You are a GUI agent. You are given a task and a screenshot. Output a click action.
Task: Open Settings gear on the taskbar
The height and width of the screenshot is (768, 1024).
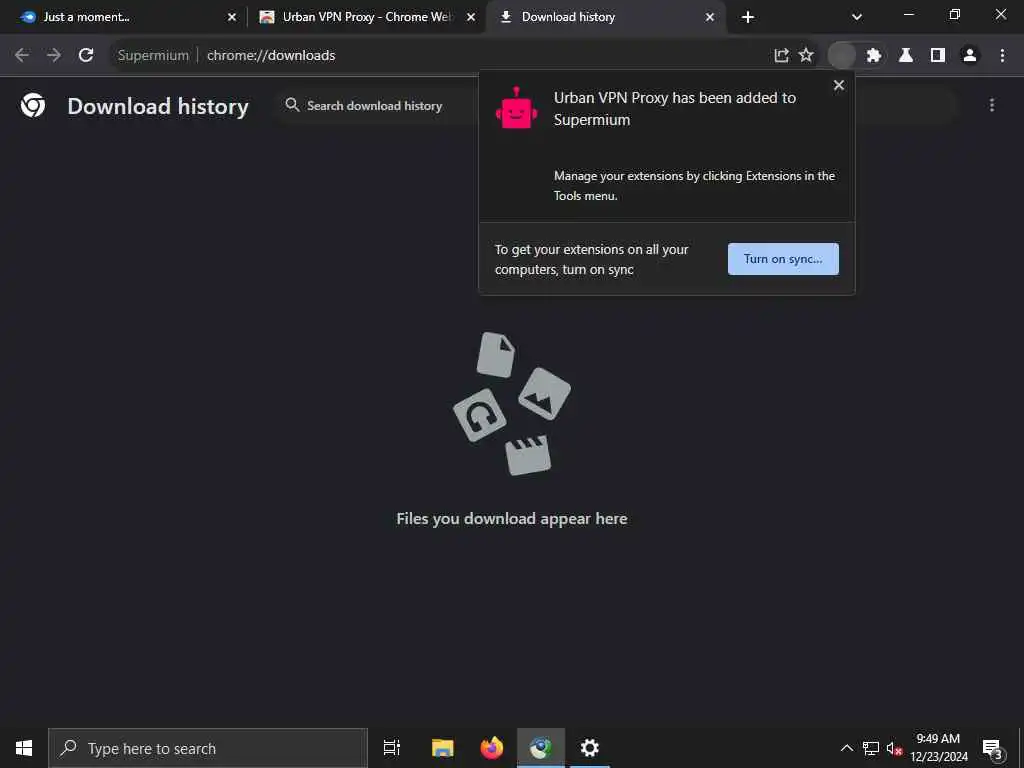[x=590, y=748]
